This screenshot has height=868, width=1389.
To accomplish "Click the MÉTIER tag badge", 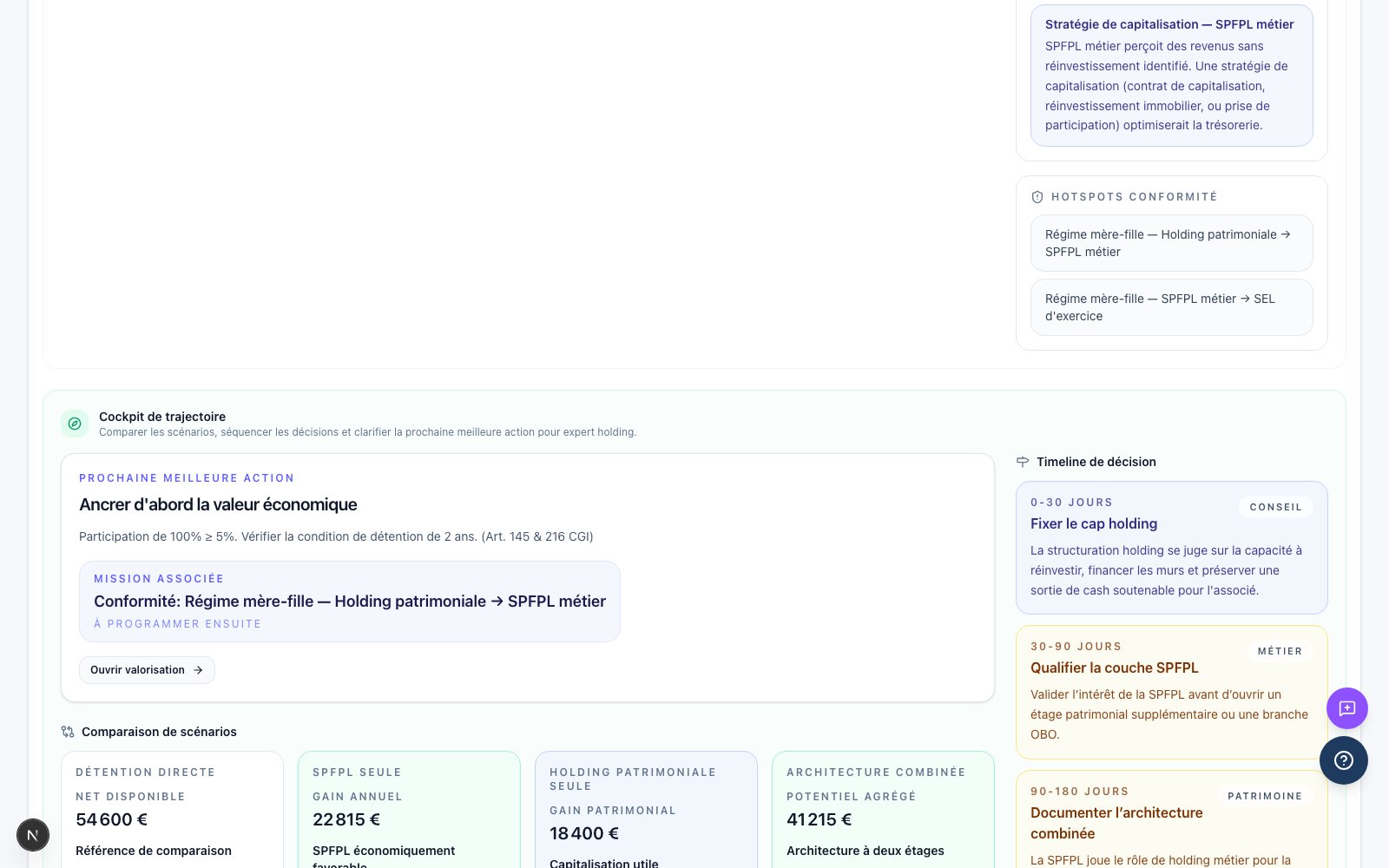I will [1280, 651].
